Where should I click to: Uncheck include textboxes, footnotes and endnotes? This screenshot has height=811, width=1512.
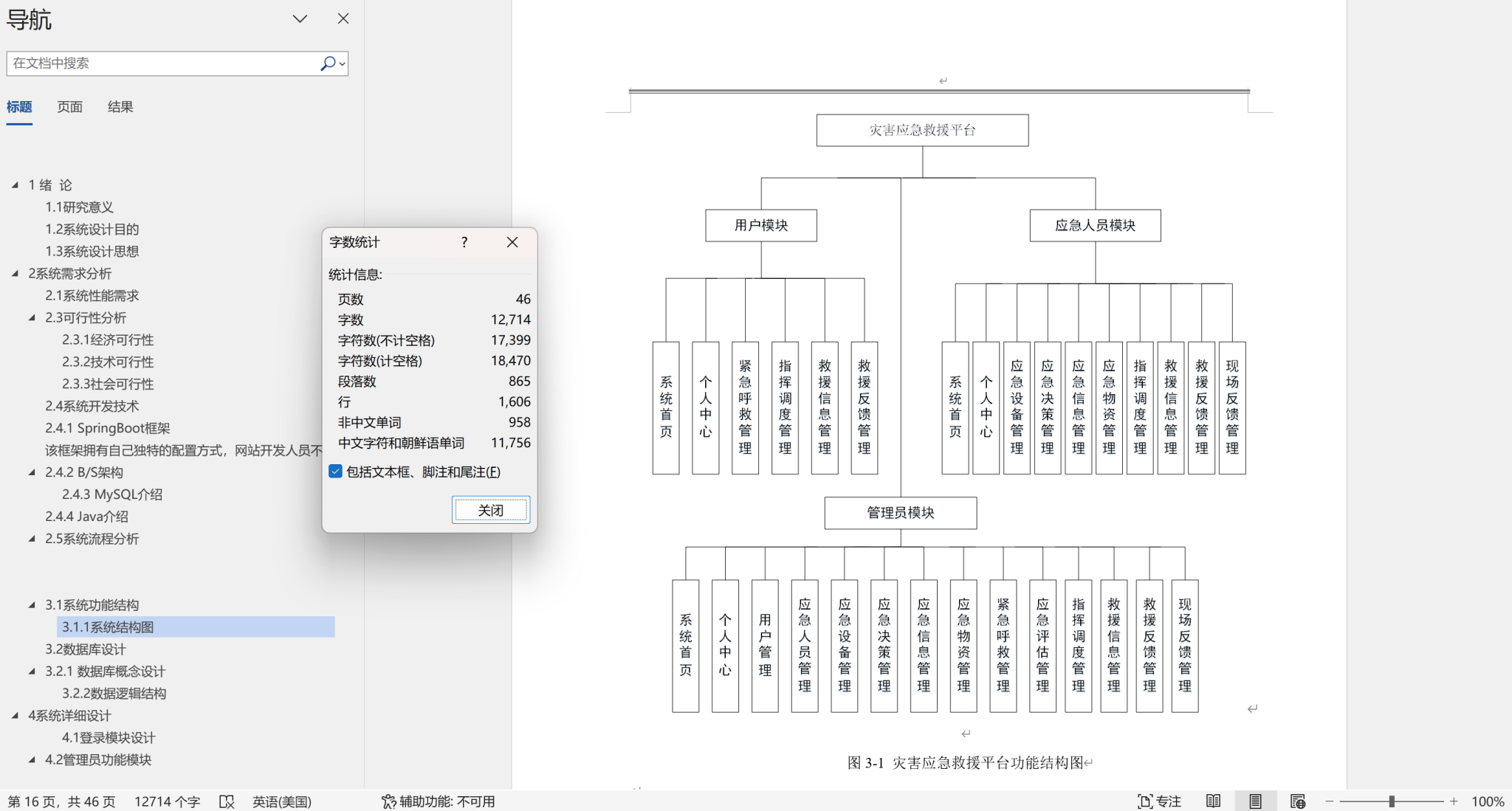tap(336, 472)
